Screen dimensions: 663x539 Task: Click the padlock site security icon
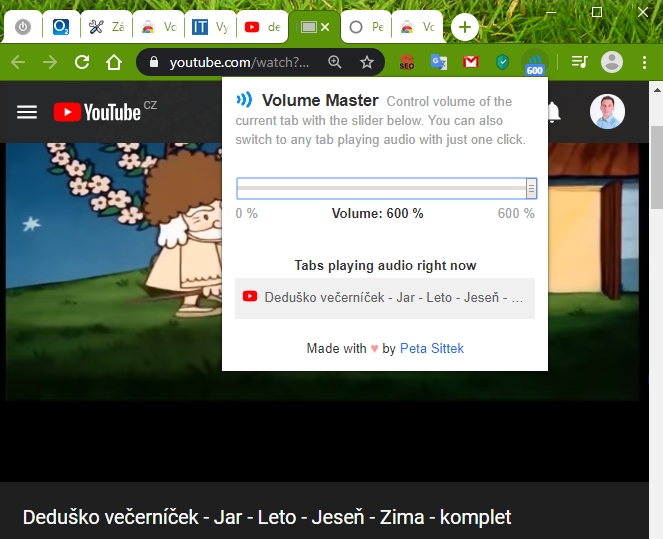point(154,62)
